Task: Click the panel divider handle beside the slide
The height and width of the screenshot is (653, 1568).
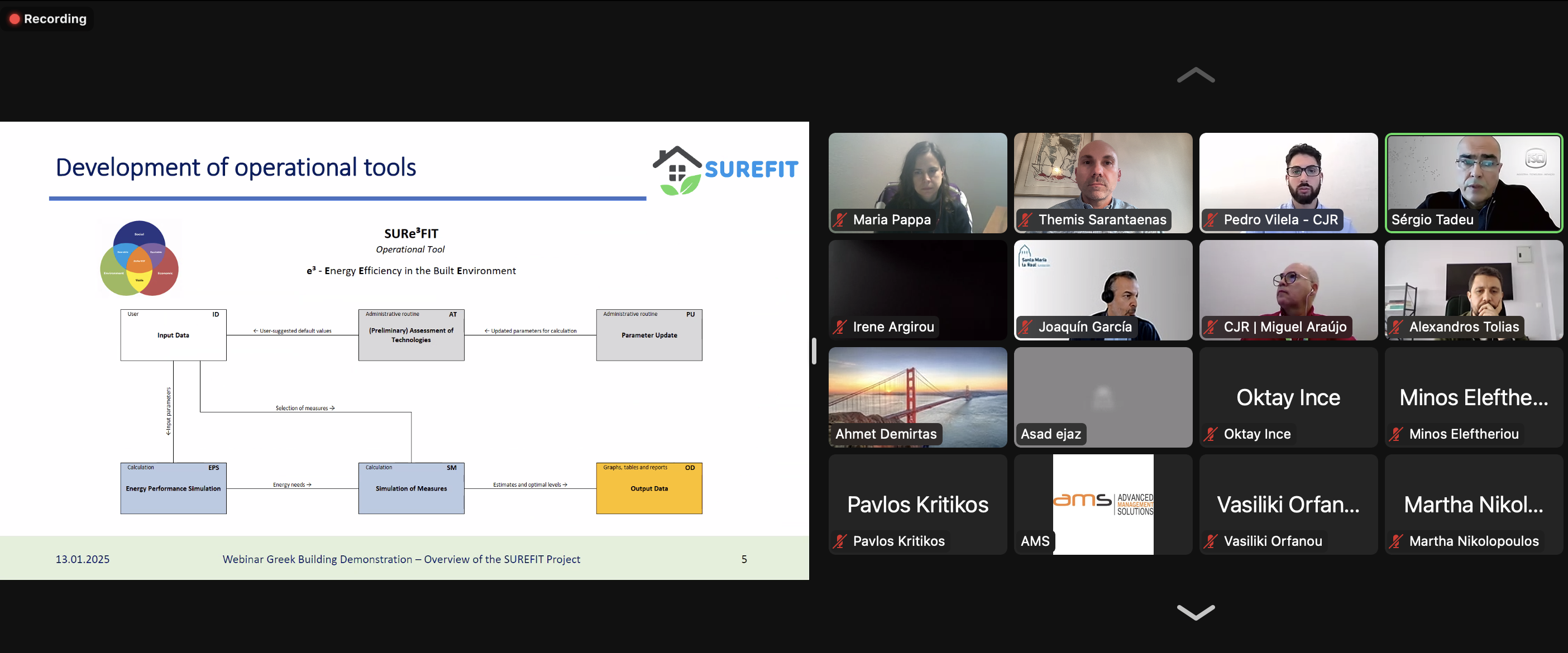Action: click(814, 351)
